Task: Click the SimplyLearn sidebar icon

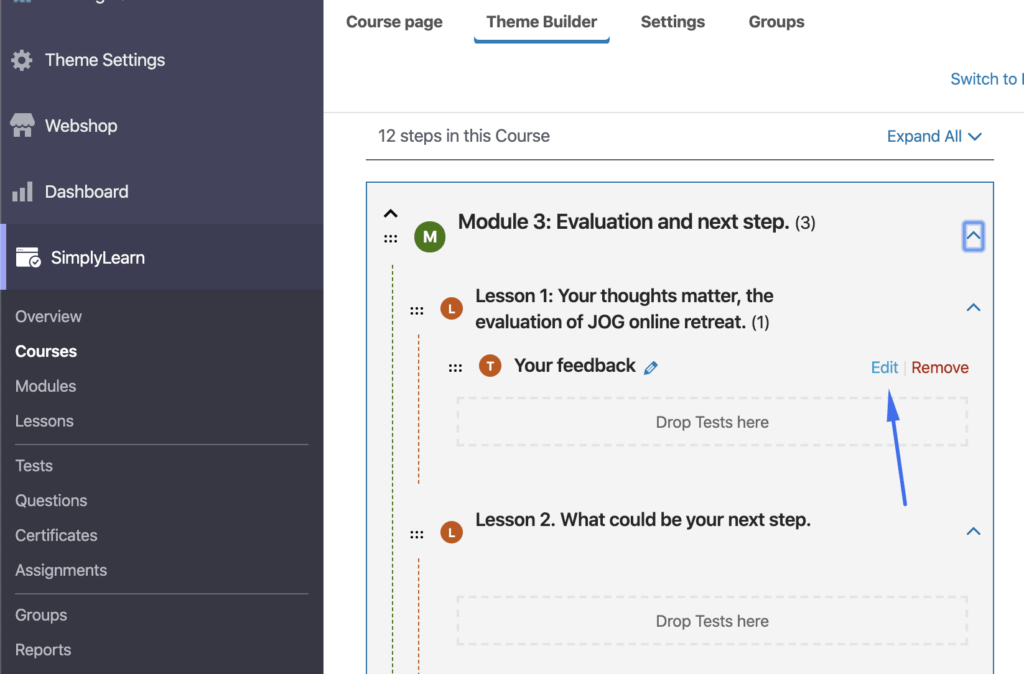Action: pos(27,258)
